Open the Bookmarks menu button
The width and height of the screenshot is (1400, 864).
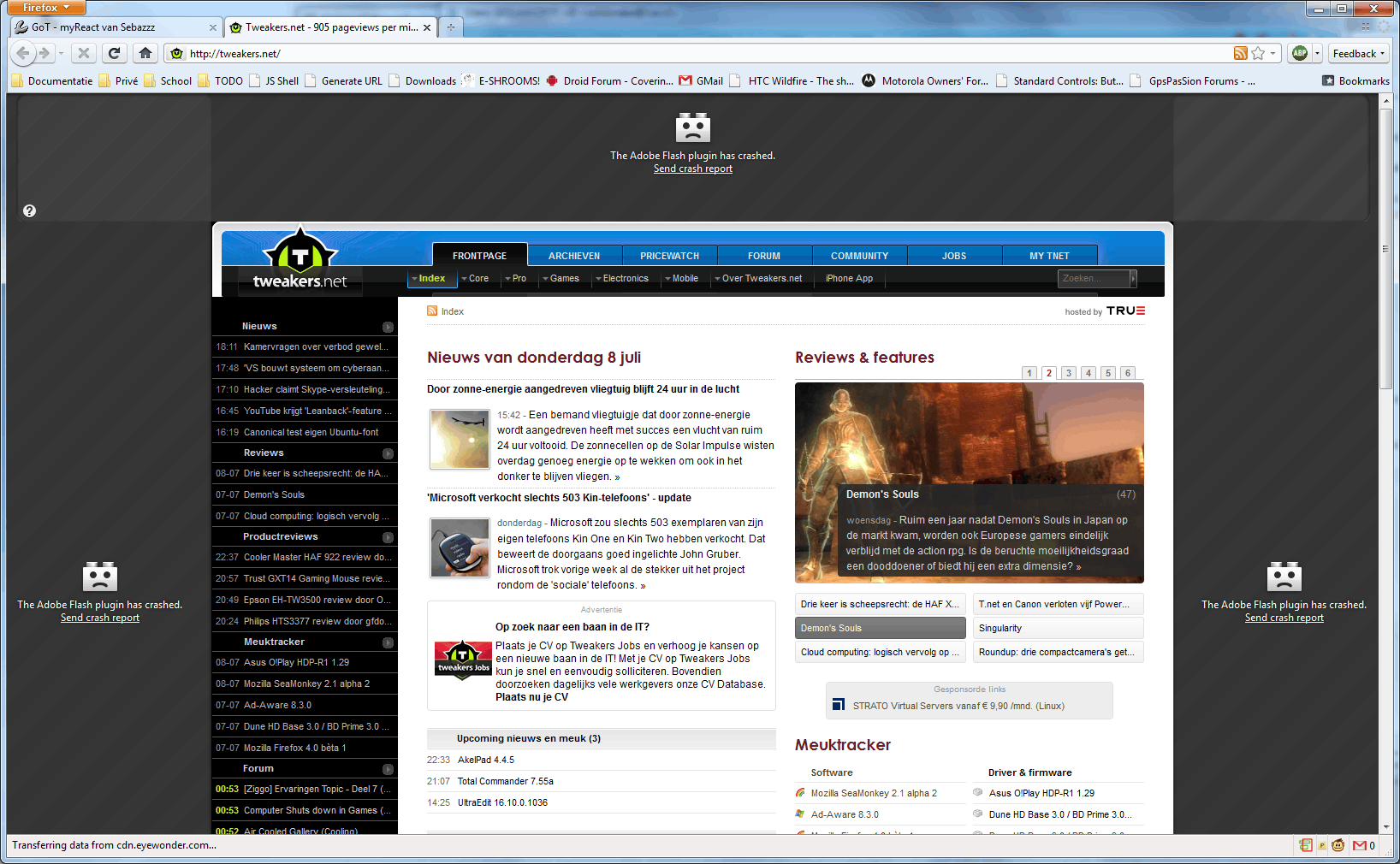pos(1356,80)
